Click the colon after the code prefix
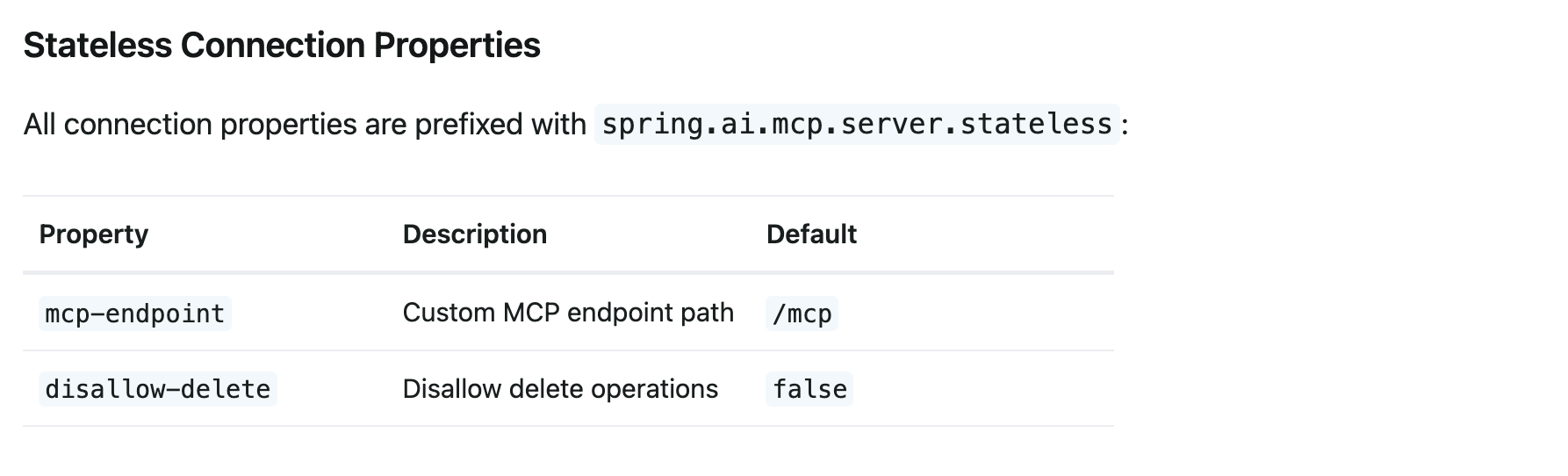 click(1125, 126)
